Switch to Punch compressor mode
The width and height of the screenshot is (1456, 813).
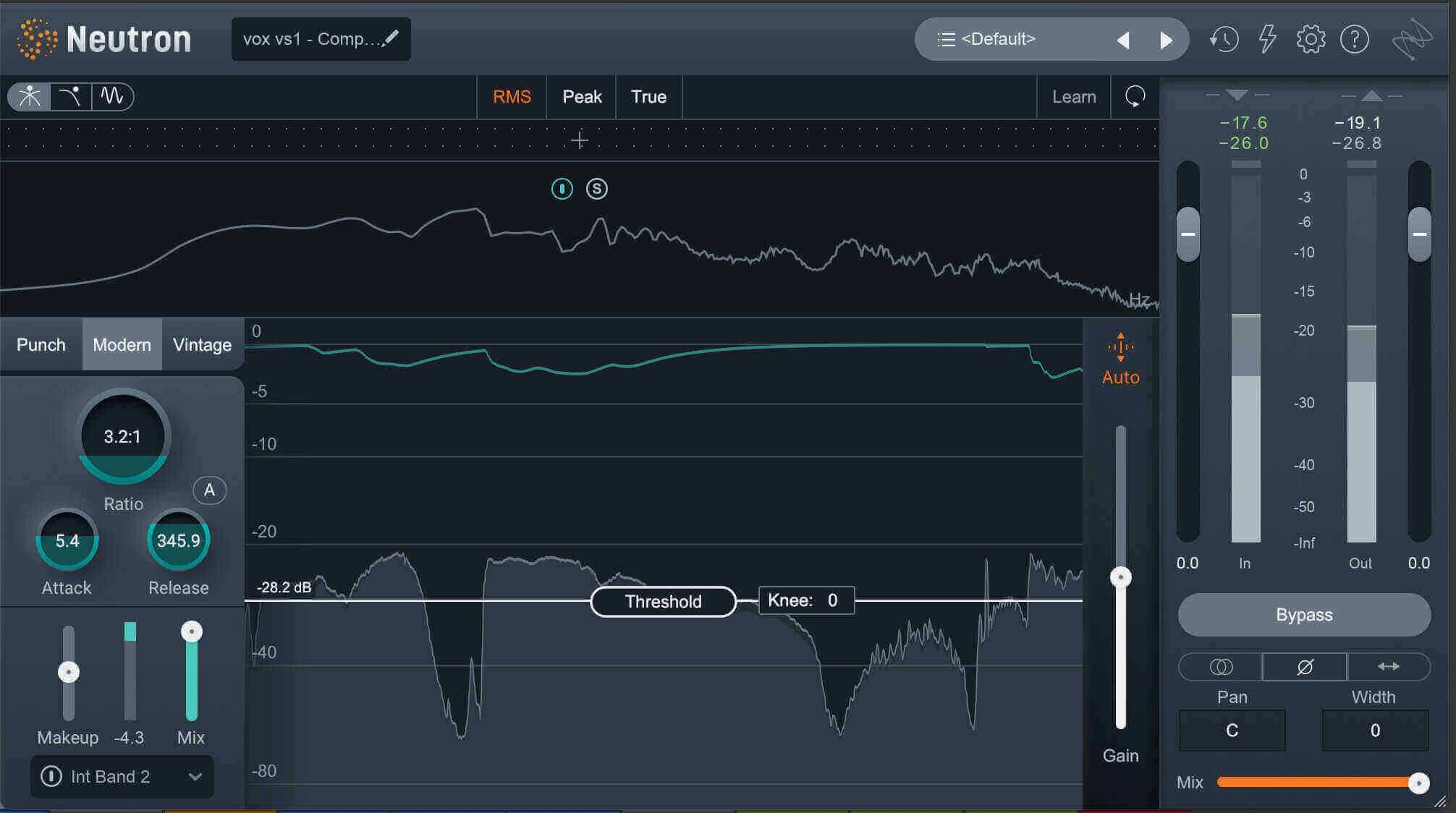click(x=41, y=344)
